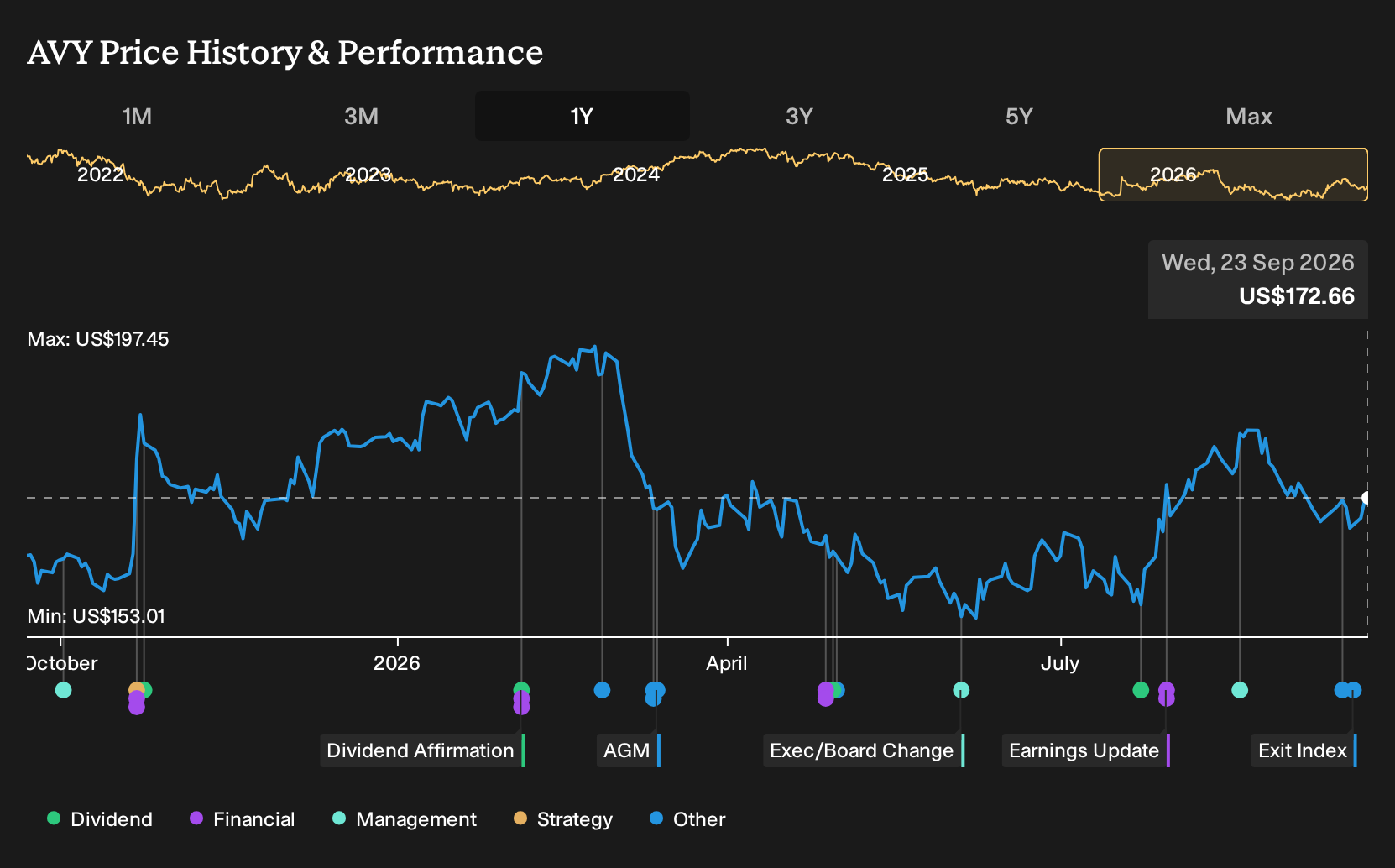Jump to 2022 in the overview timeline
Viewport: 1395px width, 868px height.
coord(100,175)
